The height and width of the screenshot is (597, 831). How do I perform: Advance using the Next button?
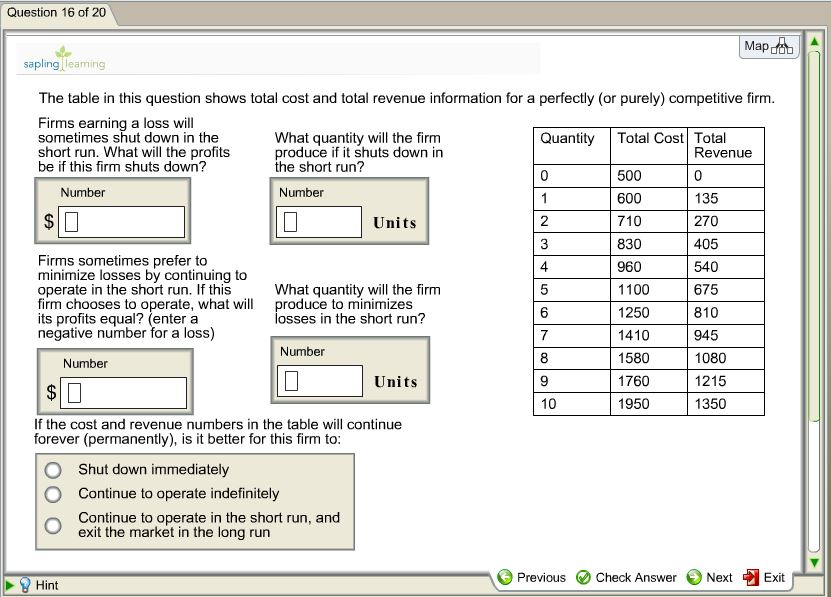pyautogui.click(x=709, y=577)
